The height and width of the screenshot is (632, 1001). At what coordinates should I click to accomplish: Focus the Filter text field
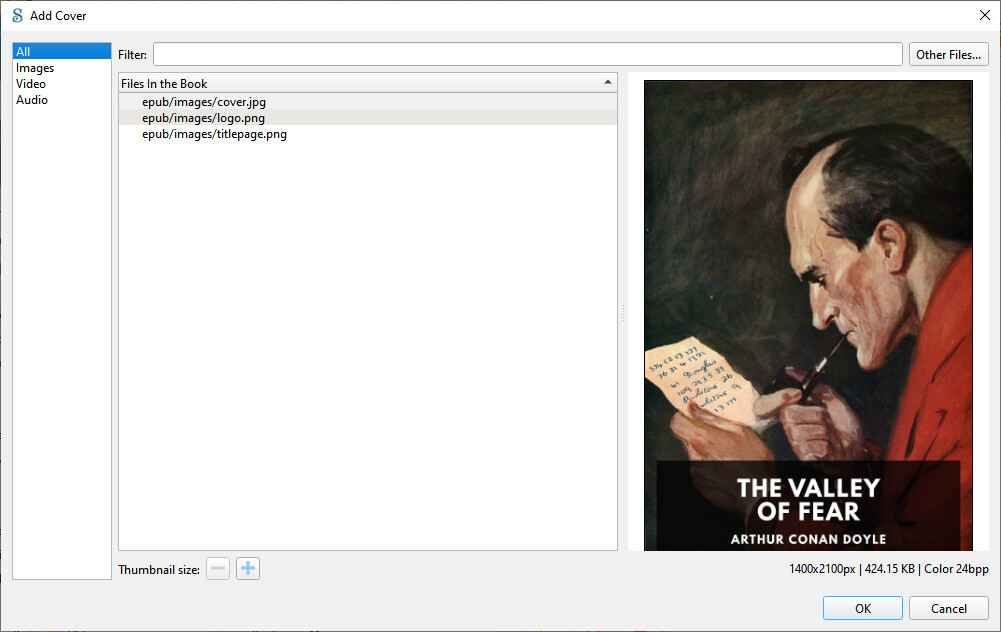[x=527, y=54]
